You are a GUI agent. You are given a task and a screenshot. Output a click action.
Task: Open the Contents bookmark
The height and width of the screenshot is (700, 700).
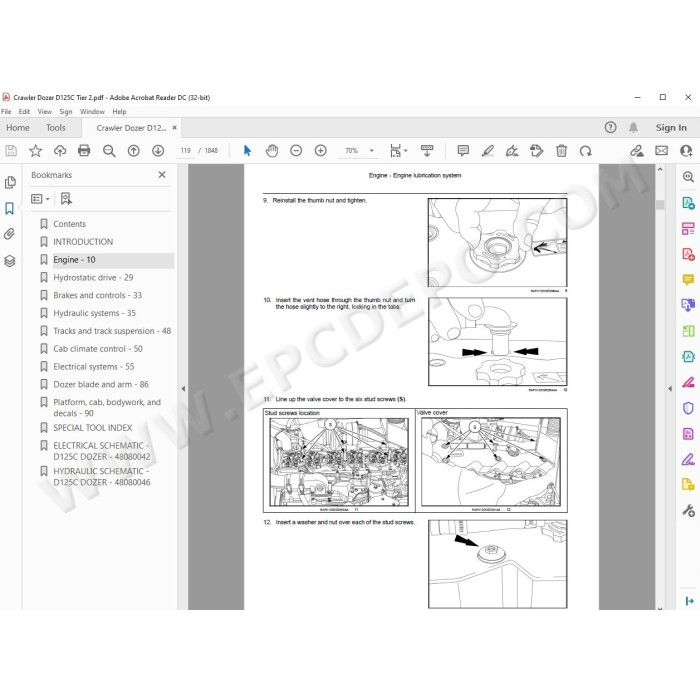[69, 224]
